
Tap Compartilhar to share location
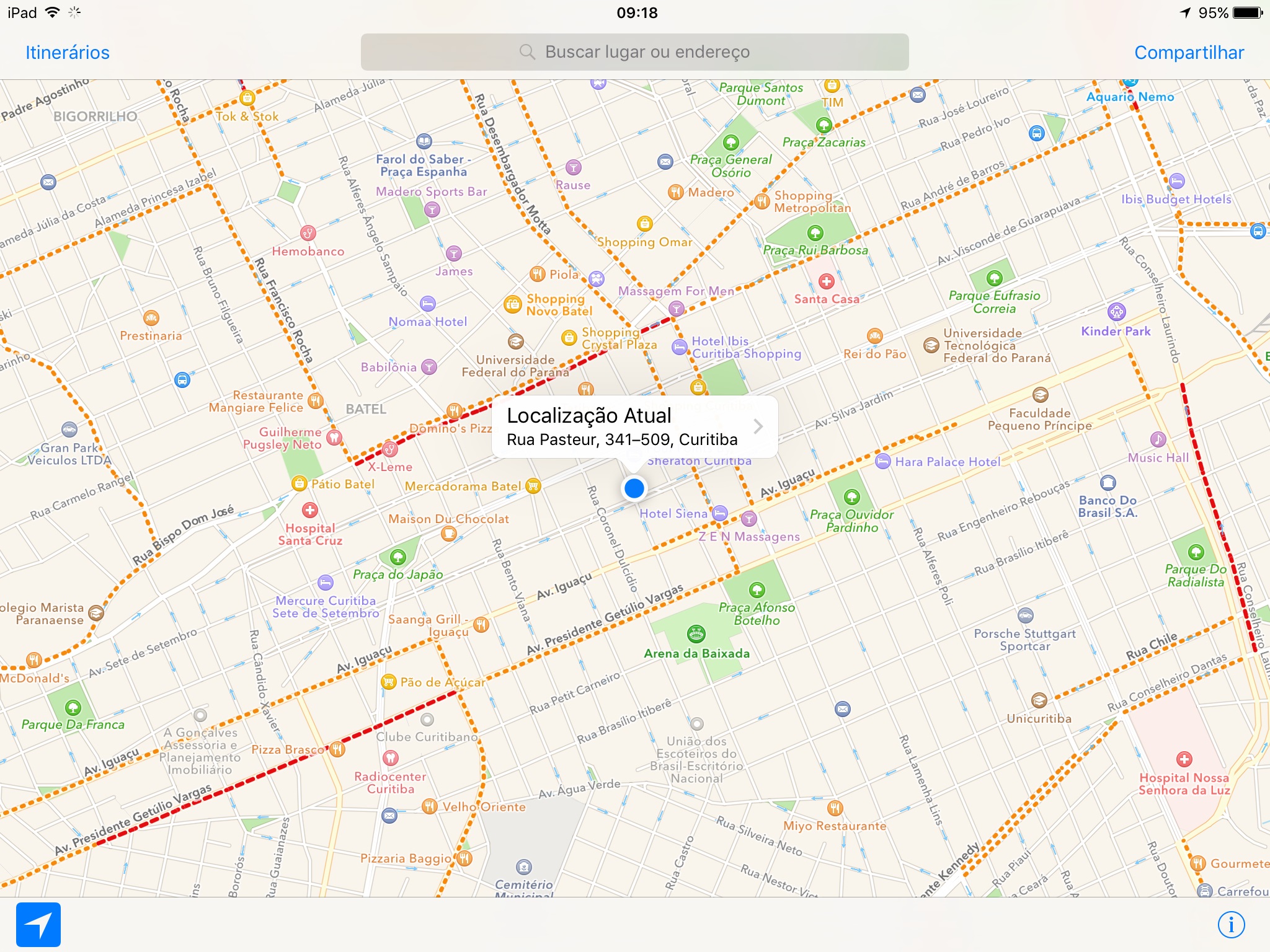point(1189,53)
